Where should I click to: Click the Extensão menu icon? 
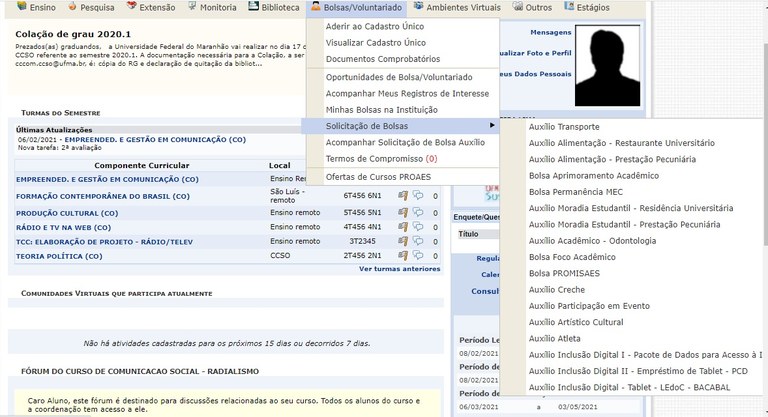point(131,7)
